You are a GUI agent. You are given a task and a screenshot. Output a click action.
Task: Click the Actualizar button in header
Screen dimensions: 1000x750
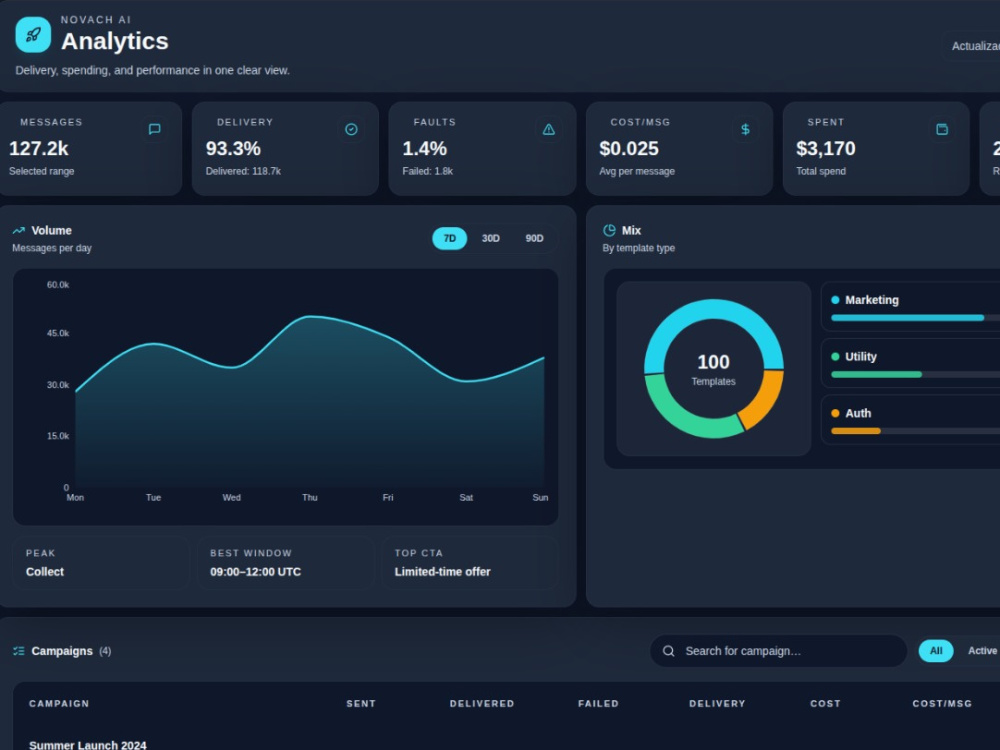[971, 46]
